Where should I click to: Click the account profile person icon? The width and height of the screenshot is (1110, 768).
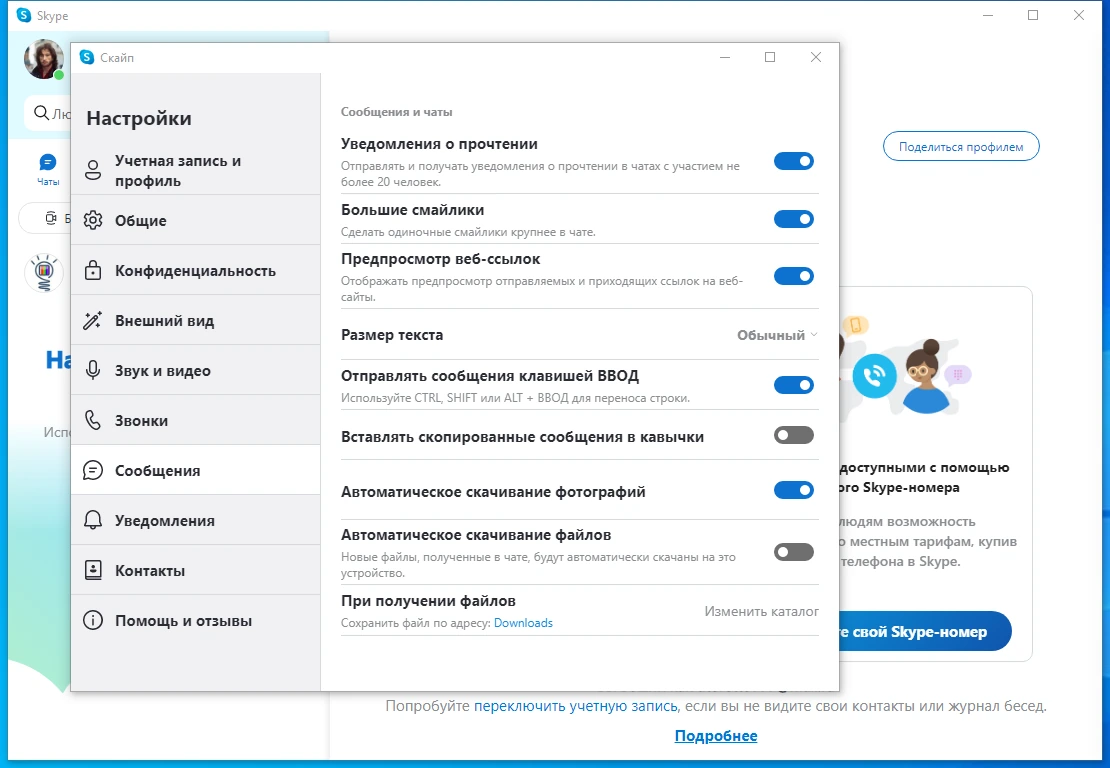[x=93, y=171]
